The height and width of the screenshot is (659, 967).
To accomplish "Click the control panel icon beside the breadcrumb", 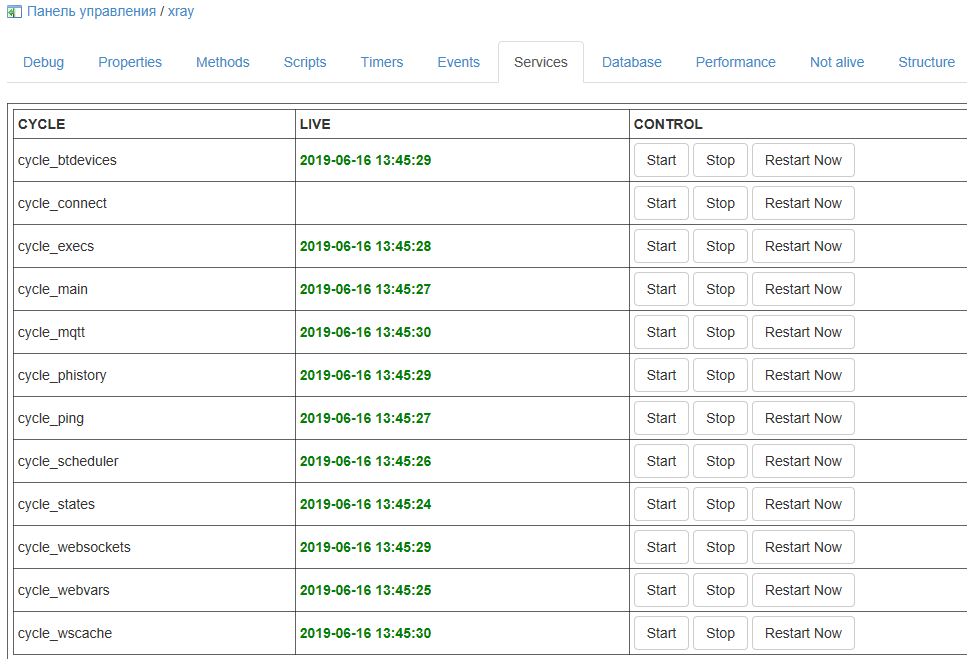I will pyautogui.click(x=14, y=12).
